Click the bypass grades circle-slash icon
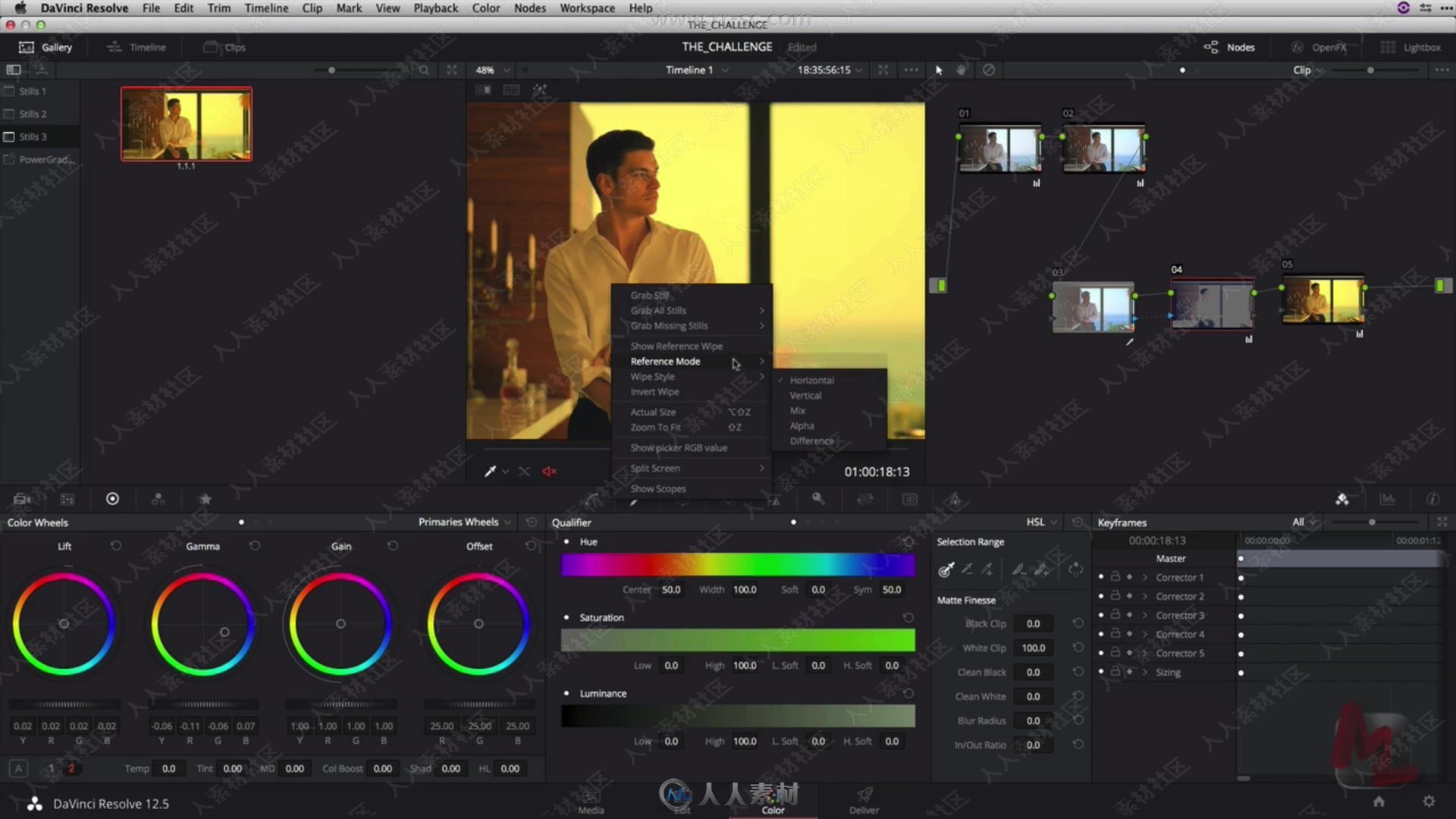1456x819 pixels. [x=989, y=70]
